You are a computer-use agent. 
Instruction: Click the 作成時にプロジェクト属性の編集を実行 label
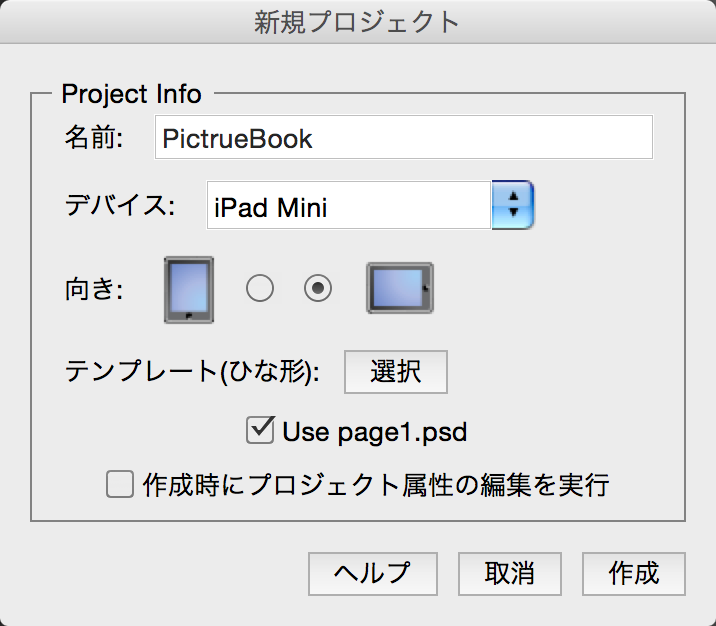(376, 484)
